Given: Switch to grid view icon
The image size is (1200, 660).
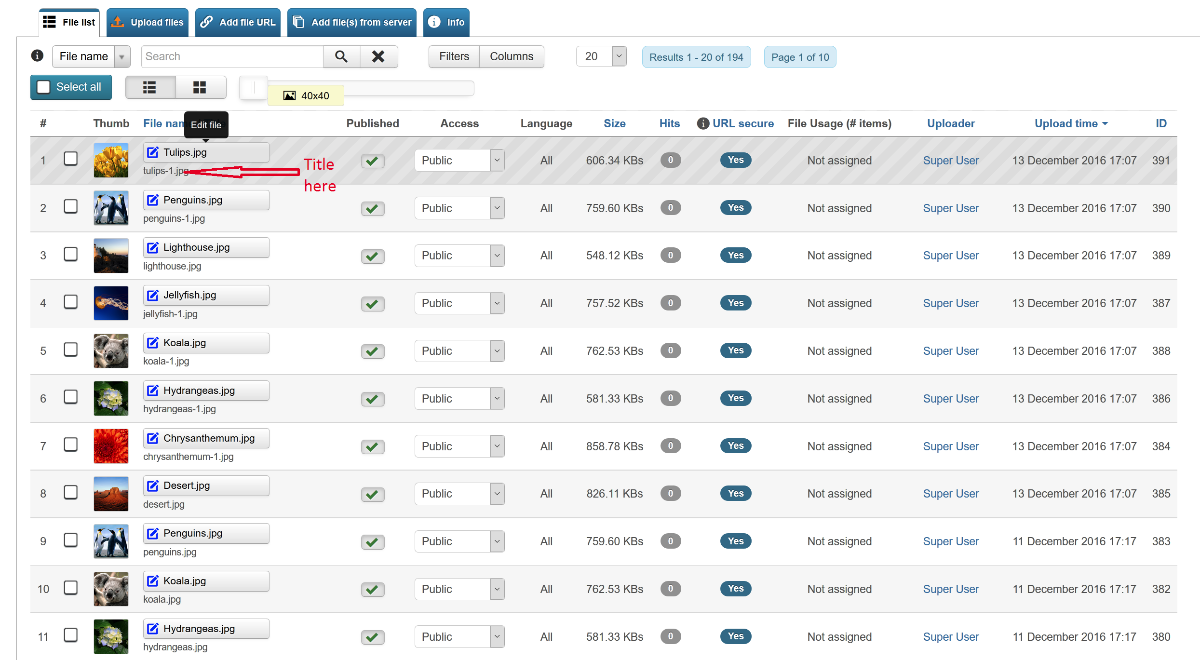Looking at the screenshot, I should coord(200,88).
